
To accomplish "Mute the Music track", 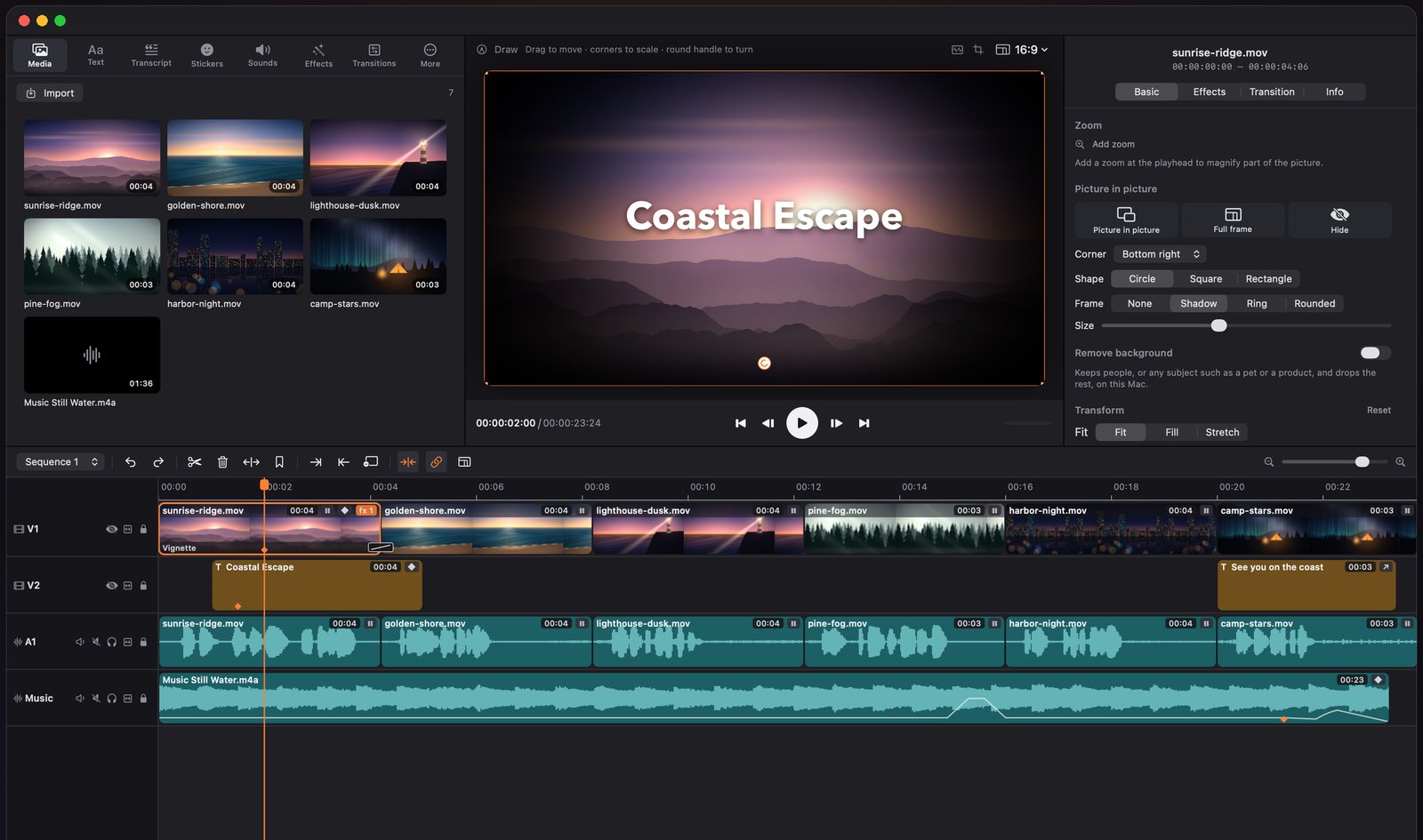I will pos(95,699).
